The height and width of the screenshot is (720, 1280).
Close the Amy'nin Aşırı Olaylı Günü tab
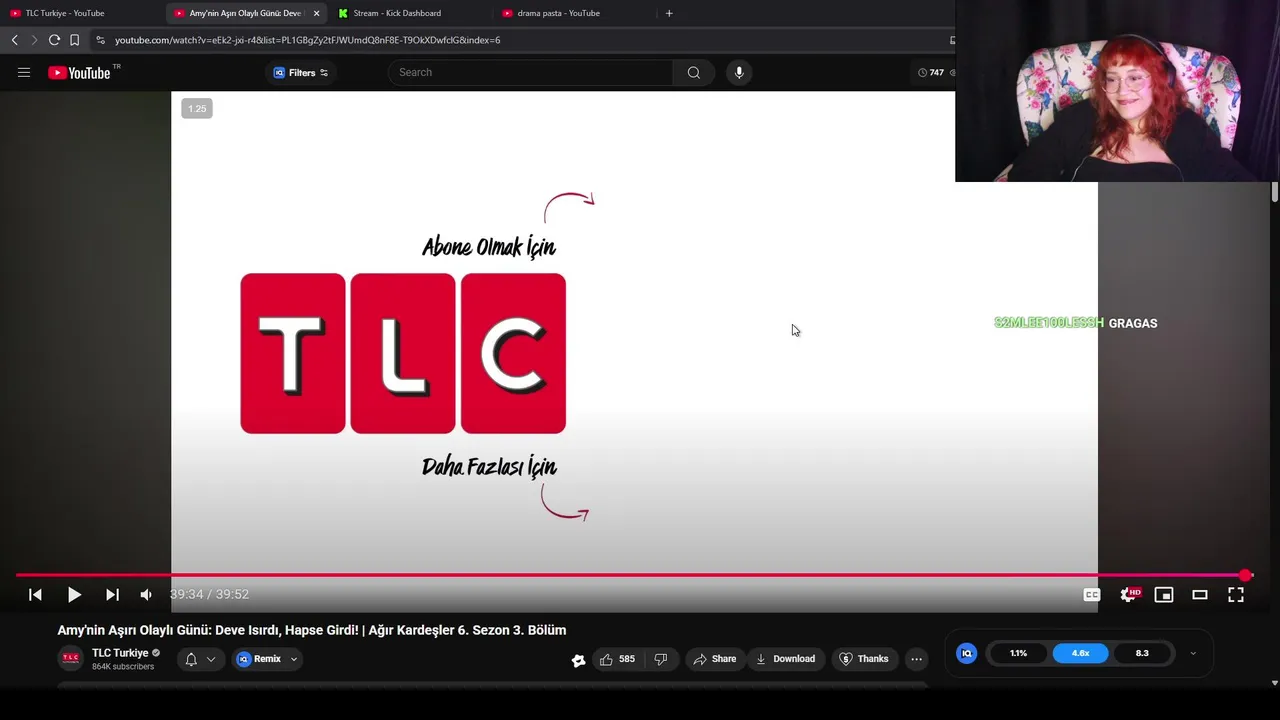click(317, 13)
